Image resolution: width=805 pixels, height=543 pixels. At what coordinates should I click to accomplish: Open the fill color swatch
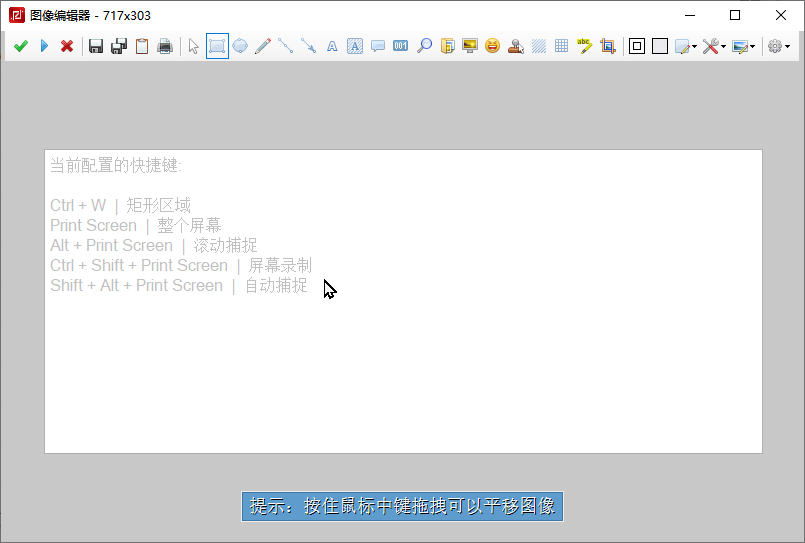660,46
